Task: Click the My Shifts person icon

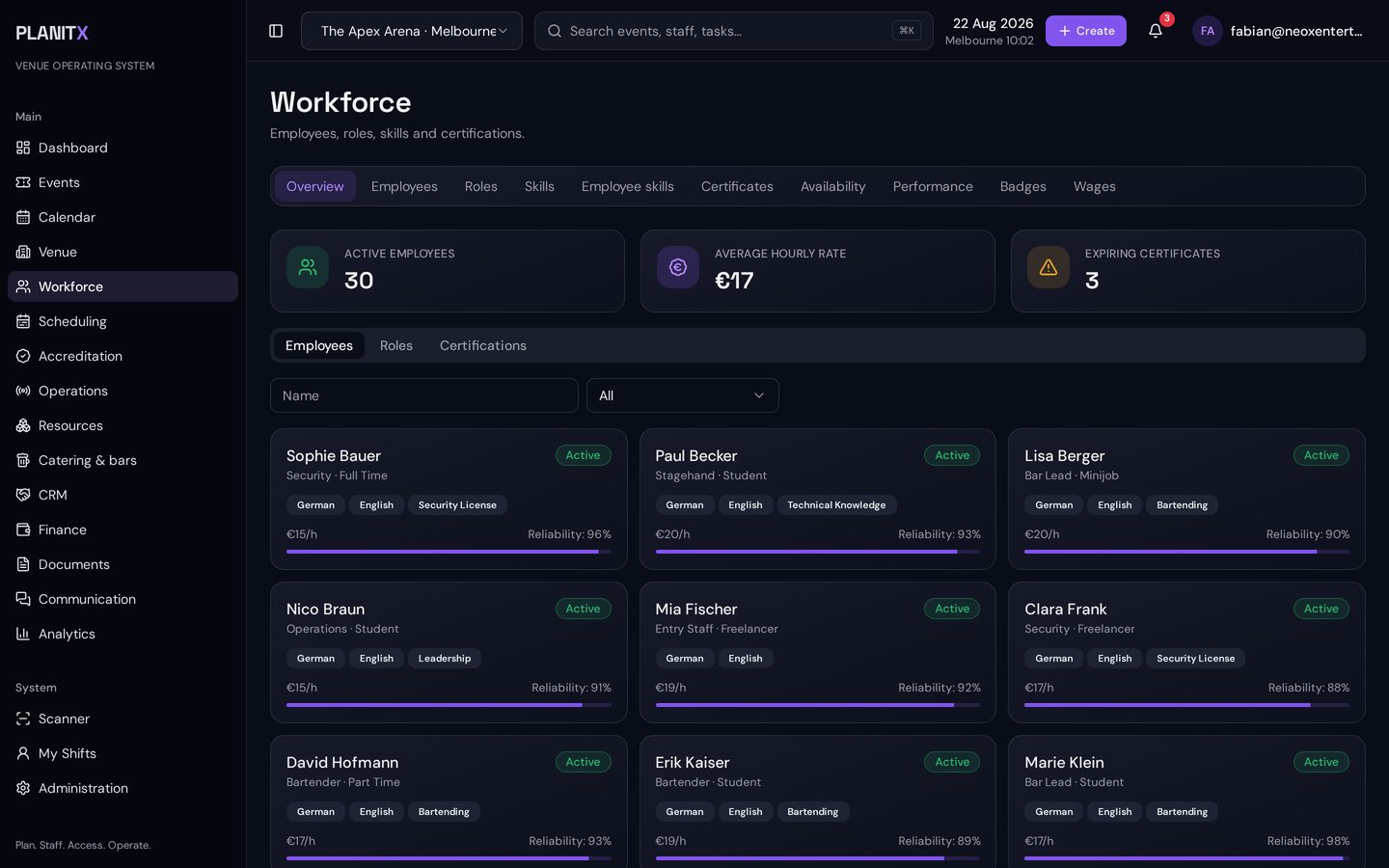Action: point(23,753)
